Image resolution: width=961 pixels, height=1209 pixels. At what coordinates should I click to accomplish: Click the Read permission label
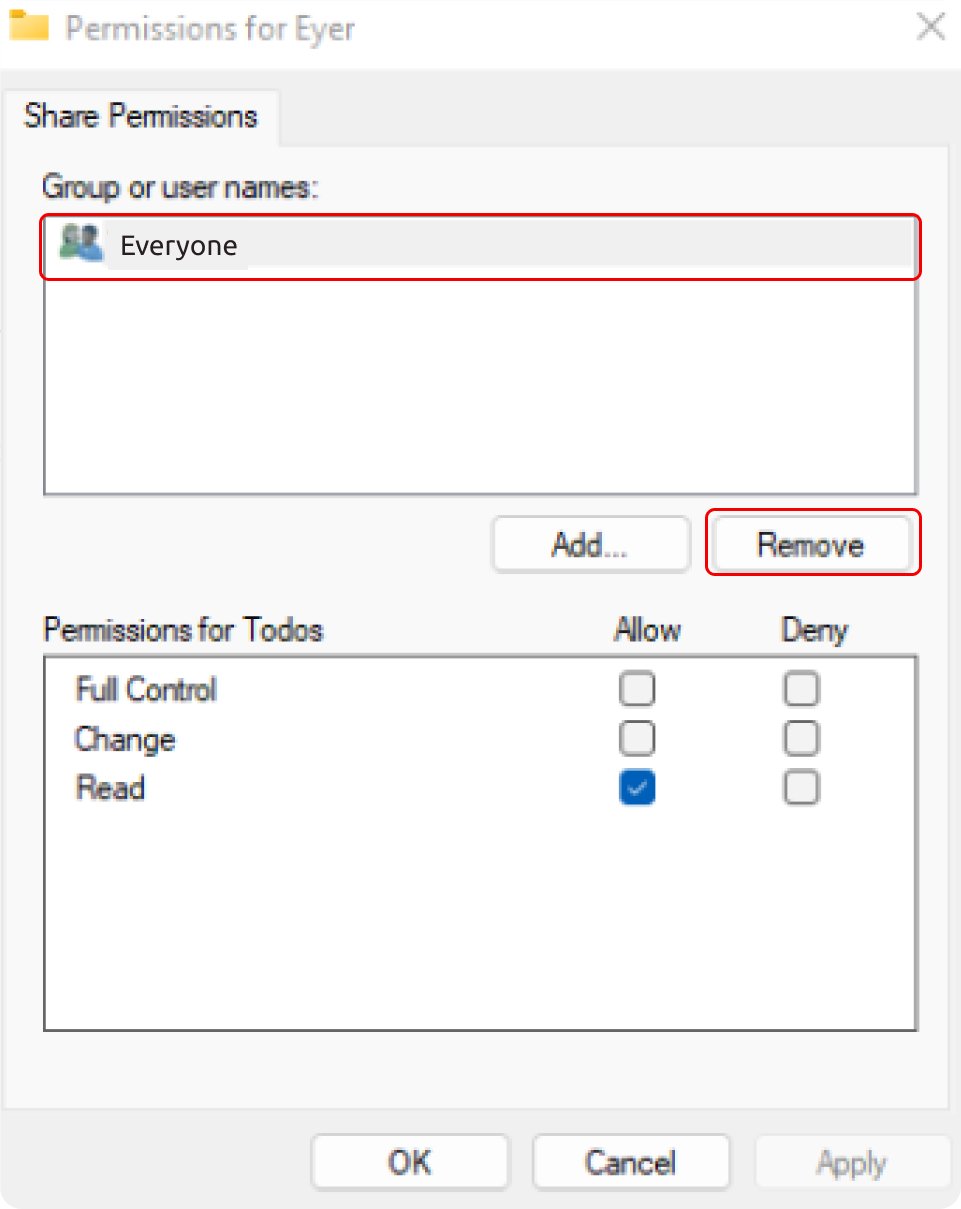point(111,788)
